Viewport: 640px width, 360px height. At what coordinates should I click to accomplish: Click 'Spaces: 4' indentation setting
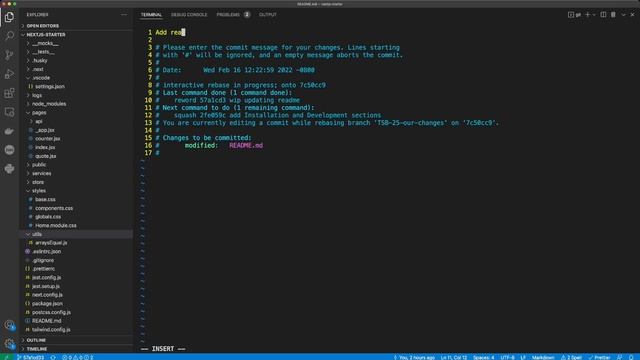click(484, 357)
